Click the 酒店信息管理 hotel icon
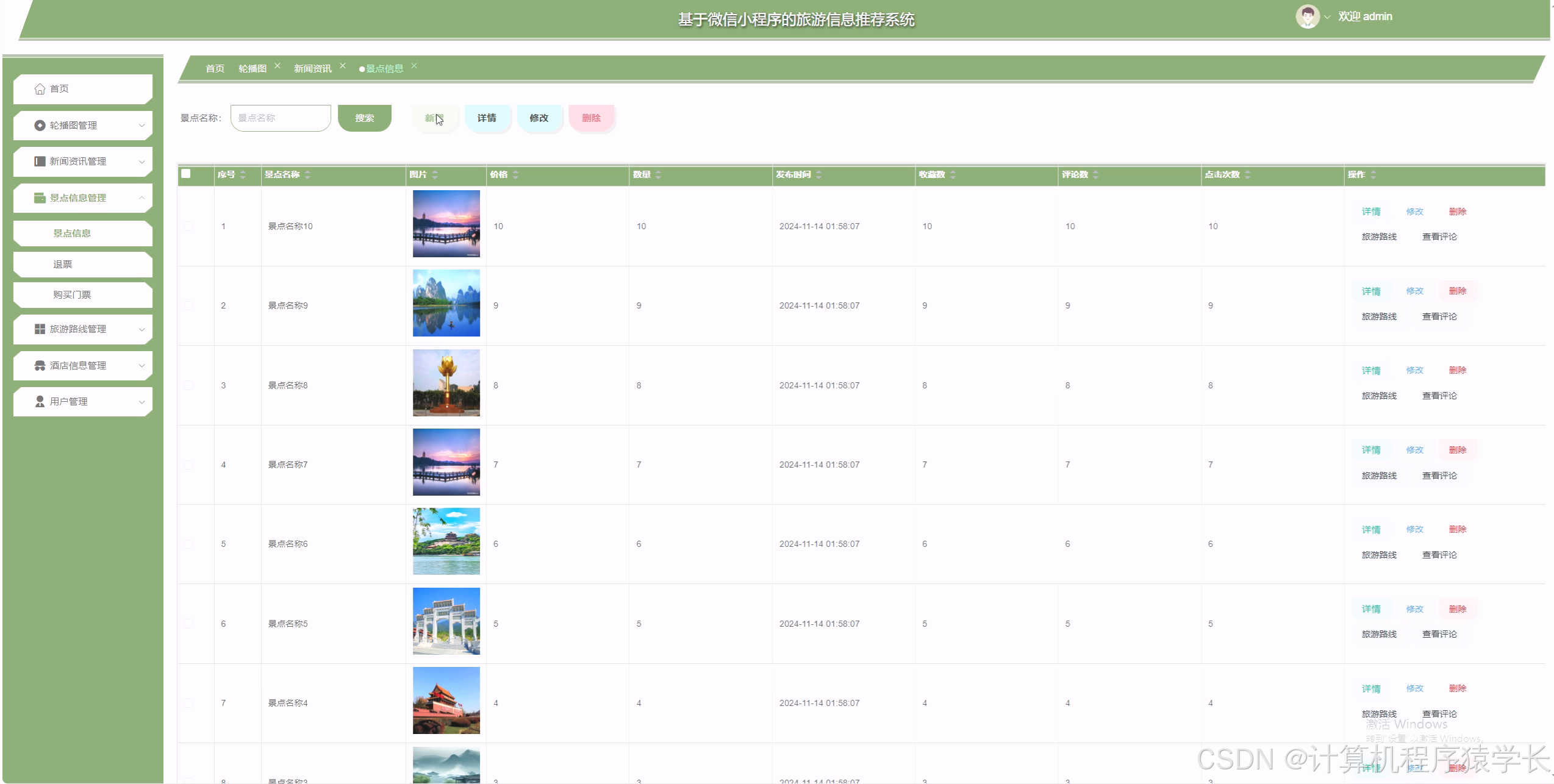 pos(40,366)
